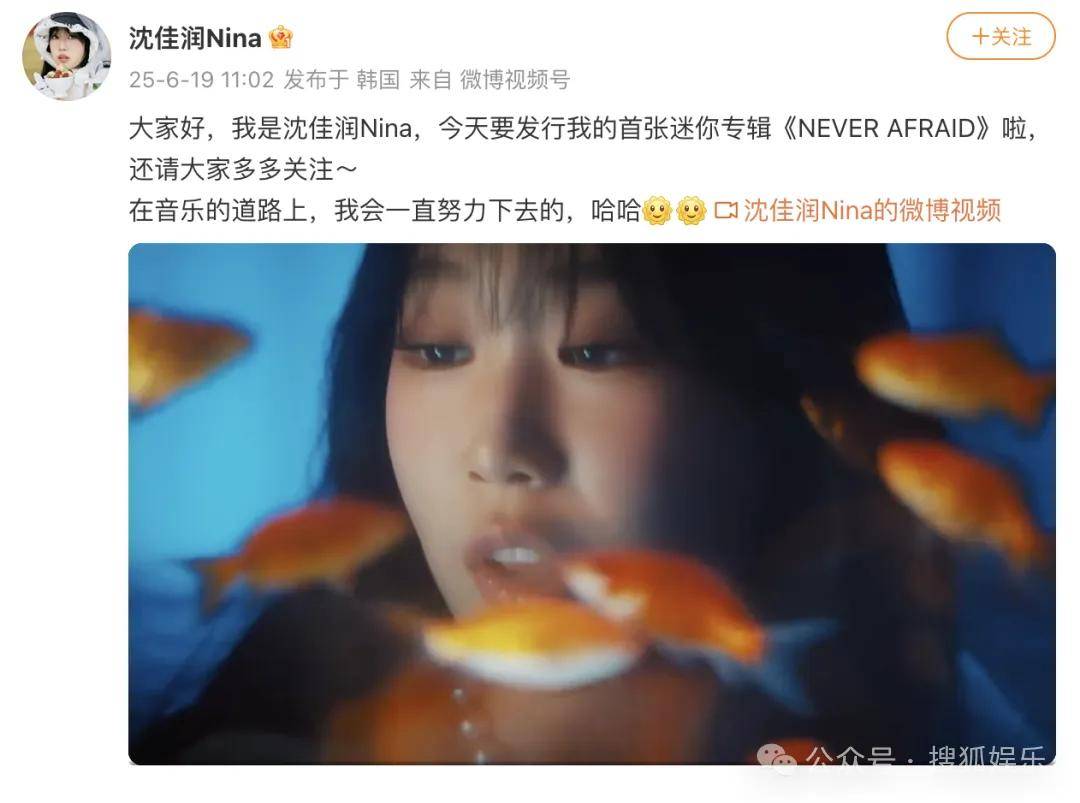Click the crown VIP badge beside username

[280, 37]
